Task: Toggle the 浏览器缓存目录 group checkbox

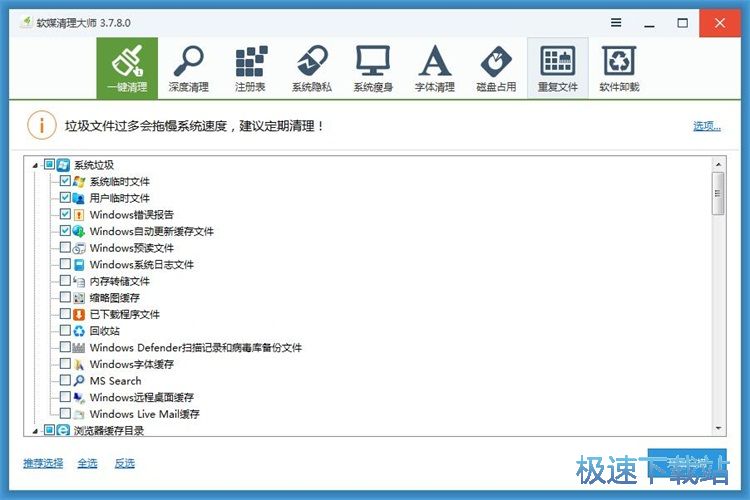Action: pos(49,430)
